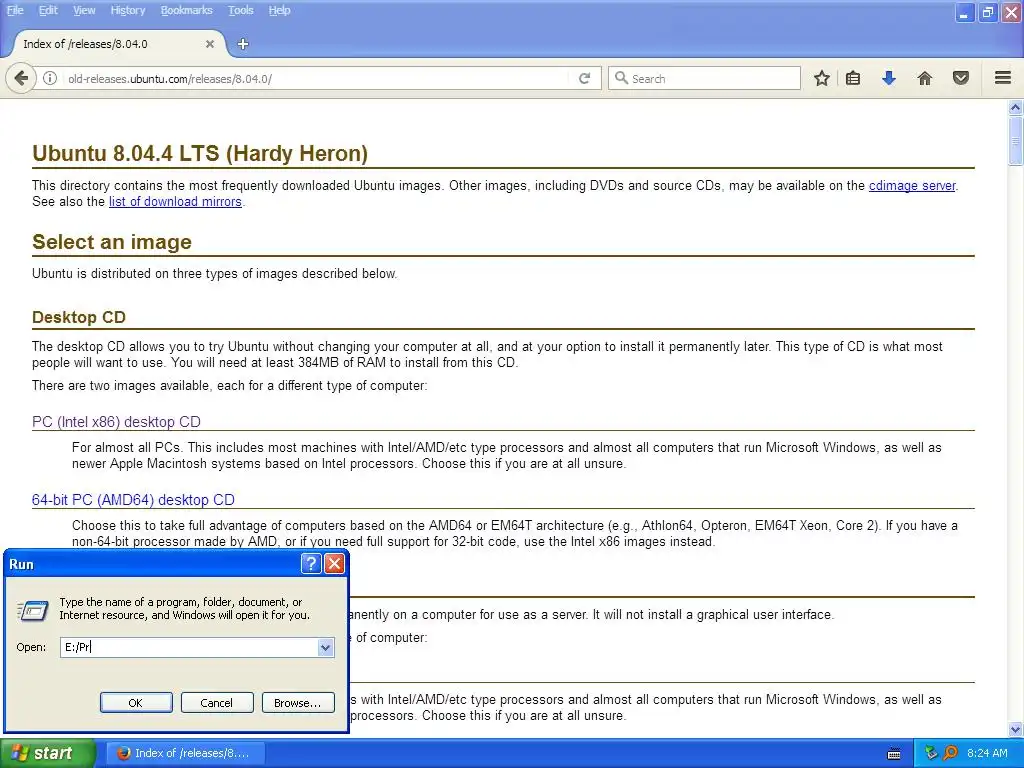Image resolution: width=1024 pixels, height=768 pixels.
Task: Close the Index of /releases/8.04.0 tab
Action: (210, 44)
